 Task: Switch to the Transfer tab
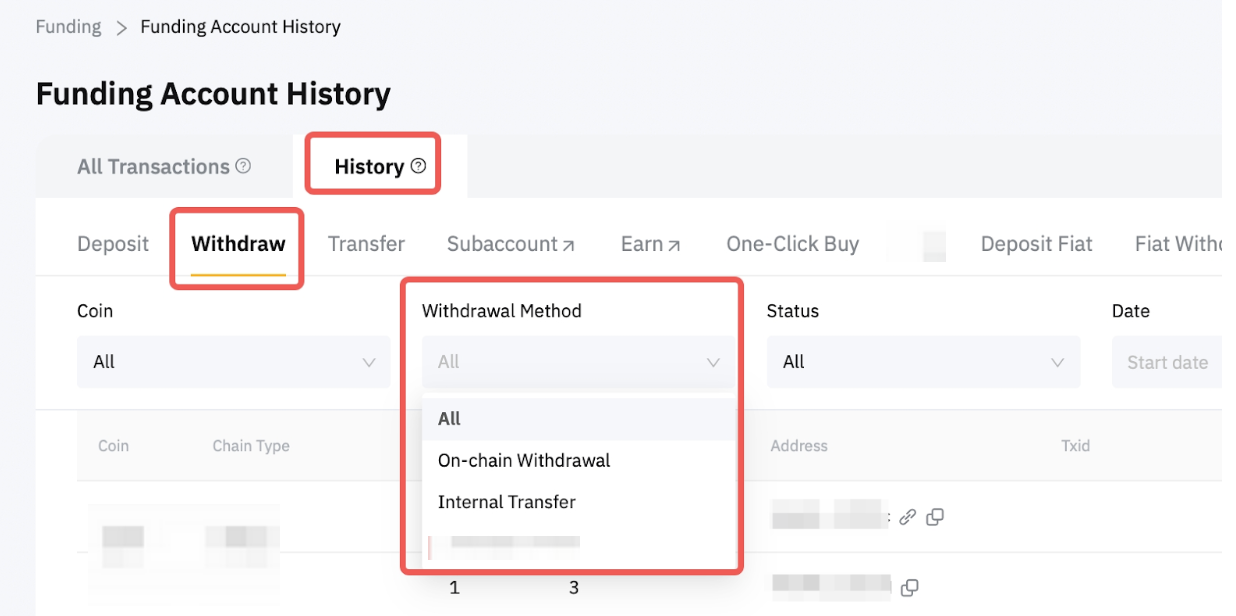(366, 244)
